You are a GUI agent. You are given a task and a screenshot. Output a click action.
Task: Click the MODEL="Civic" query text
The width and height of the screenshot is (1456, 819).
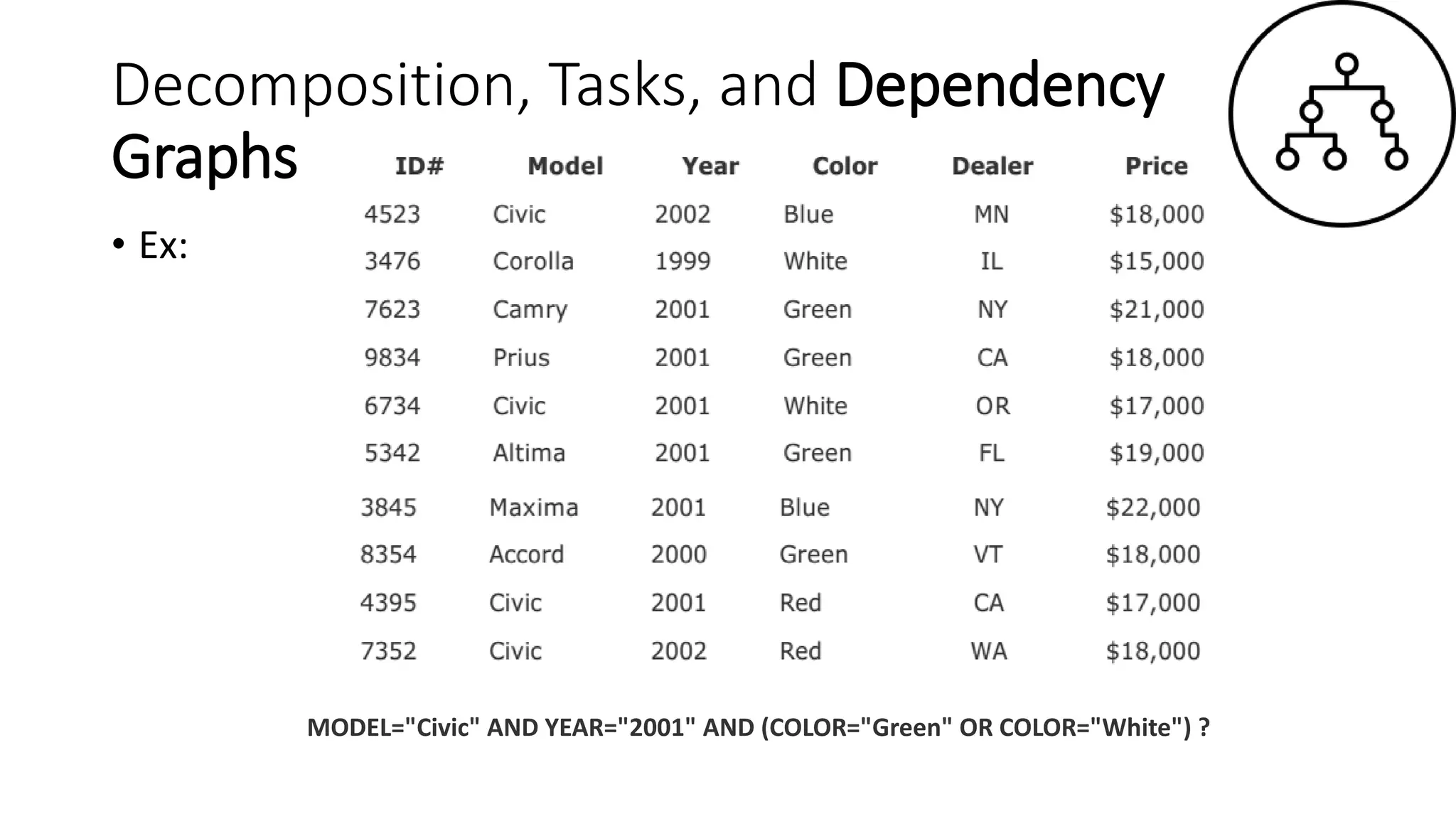point(394,727)
